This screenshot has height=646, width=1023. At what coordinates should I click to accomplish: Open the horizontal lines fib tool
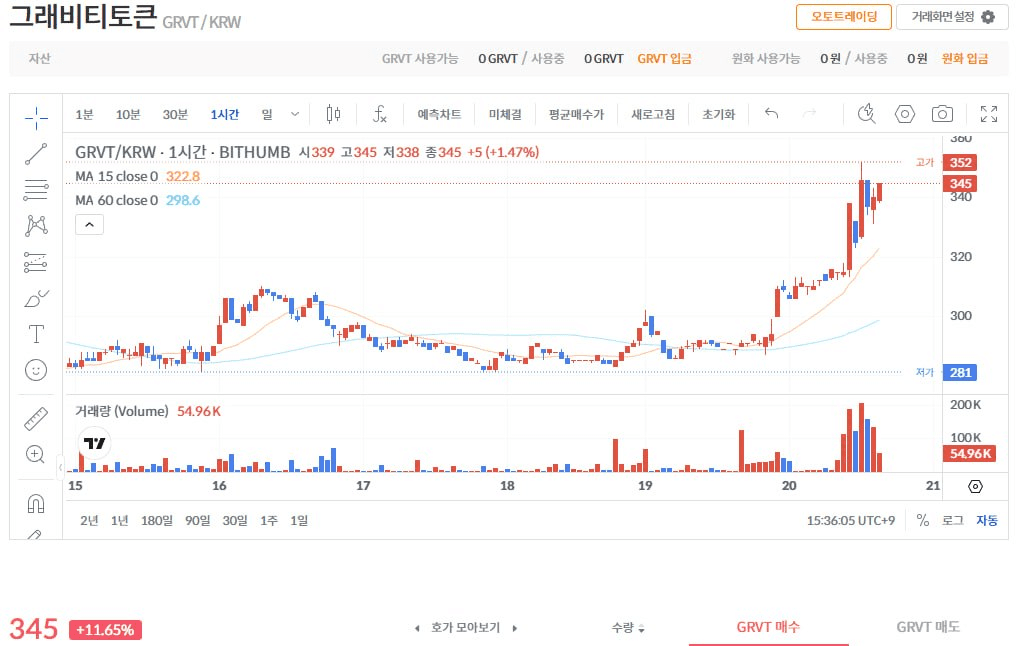point(36,190)
